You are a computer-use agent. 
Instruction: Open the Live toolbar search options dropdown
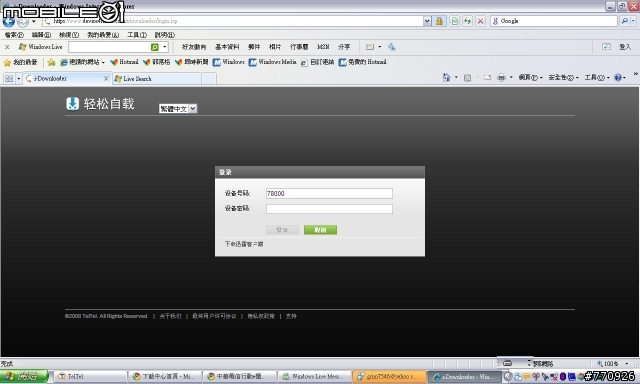[164, 47]
